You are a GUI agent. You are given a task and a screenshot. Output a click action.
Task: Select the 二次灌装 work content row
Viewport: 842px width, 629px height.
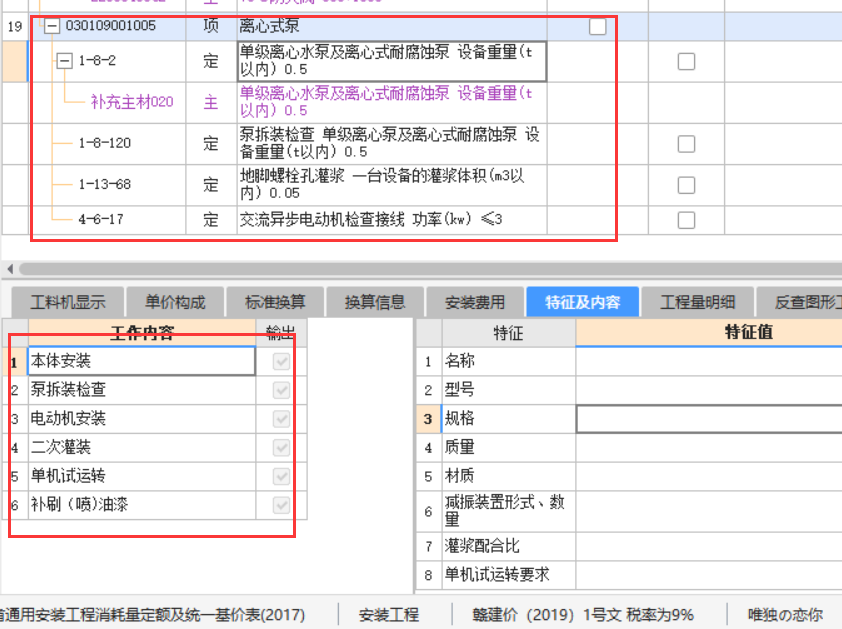point(142,447)
